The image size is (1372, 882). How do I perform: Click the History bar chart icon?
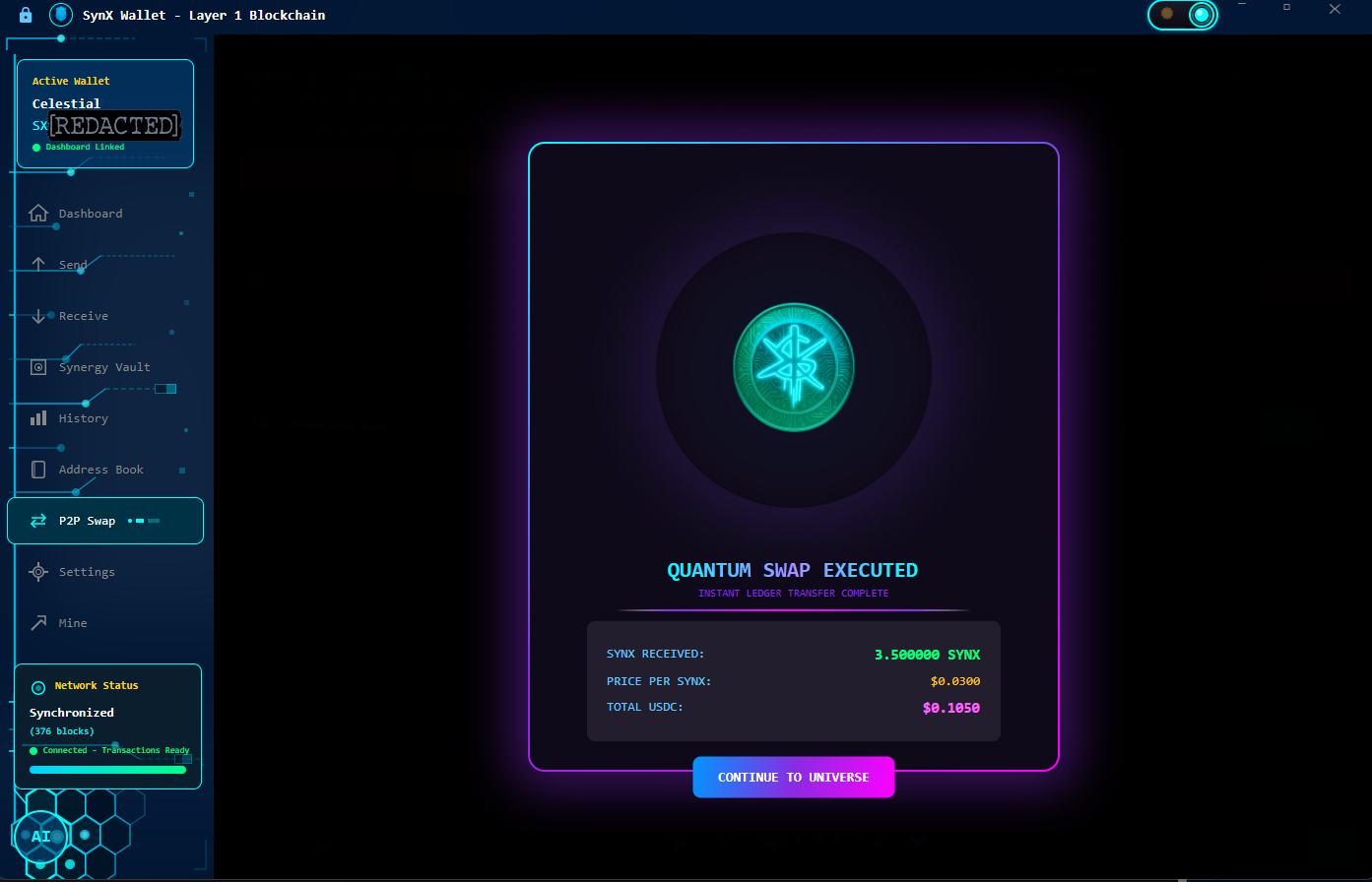point(38,418)
